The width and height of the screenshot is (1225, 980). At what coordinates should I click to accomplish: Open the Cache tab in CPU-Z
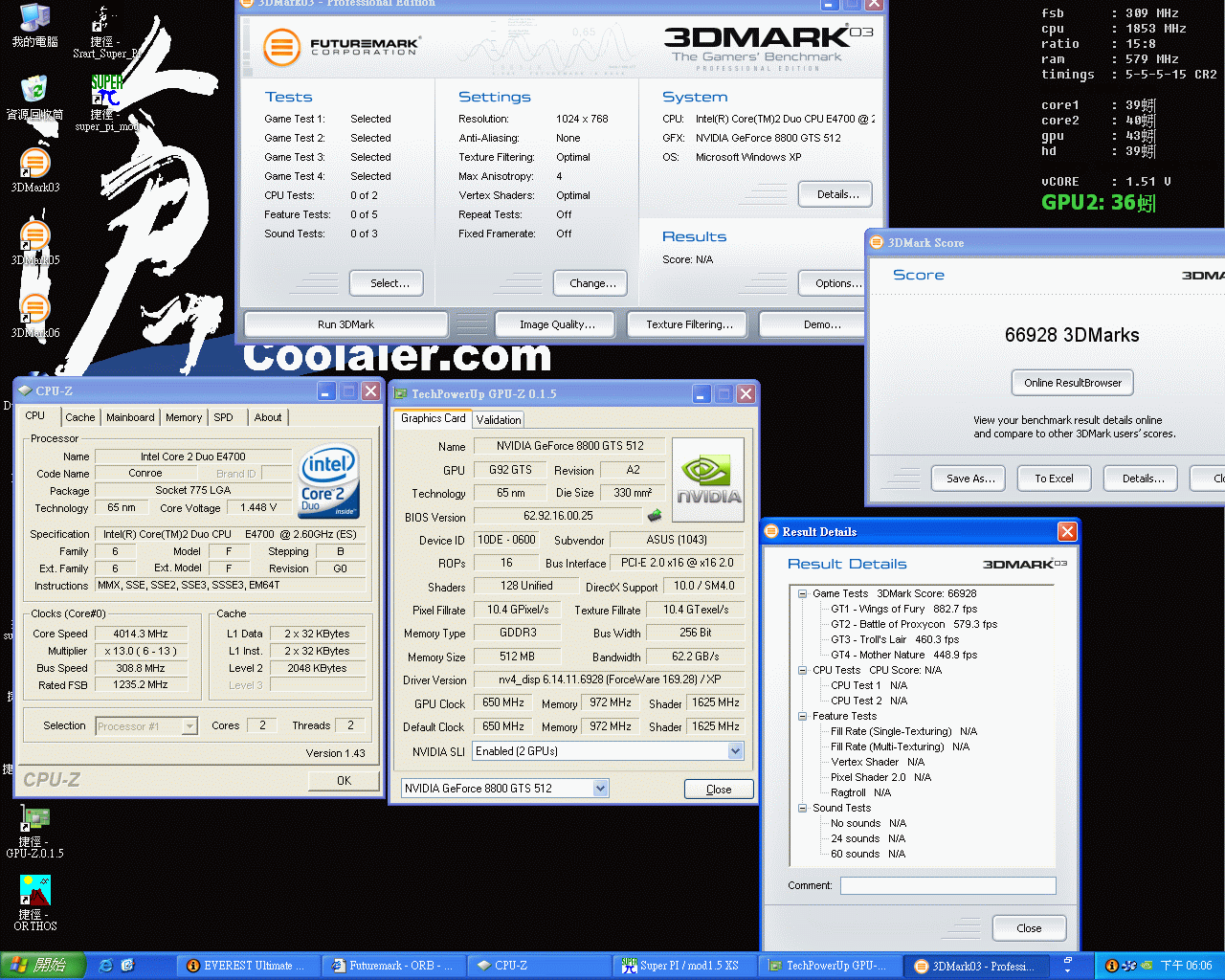[x=80, y=417]
